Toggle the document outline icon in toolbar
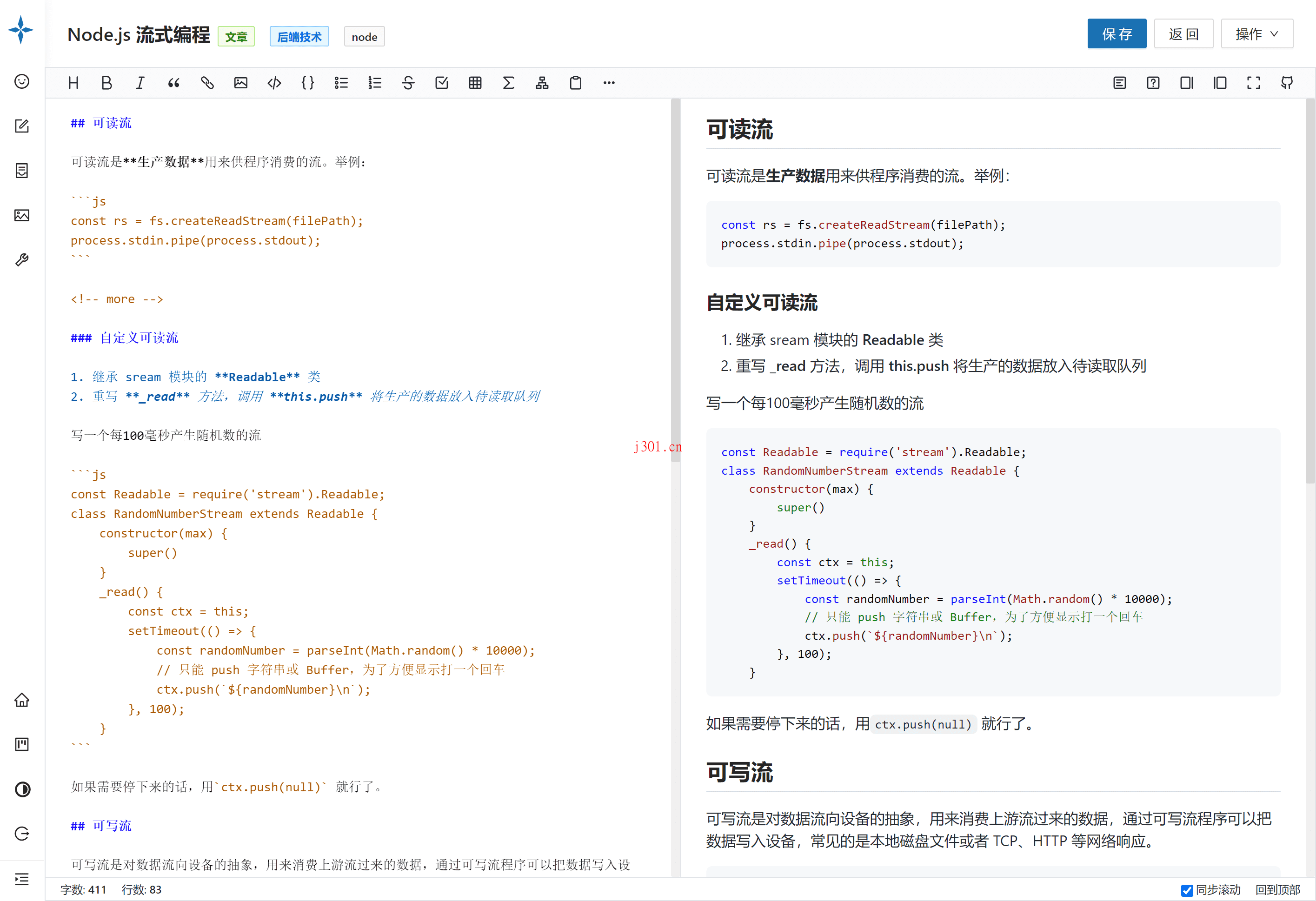 (1119, 83)
